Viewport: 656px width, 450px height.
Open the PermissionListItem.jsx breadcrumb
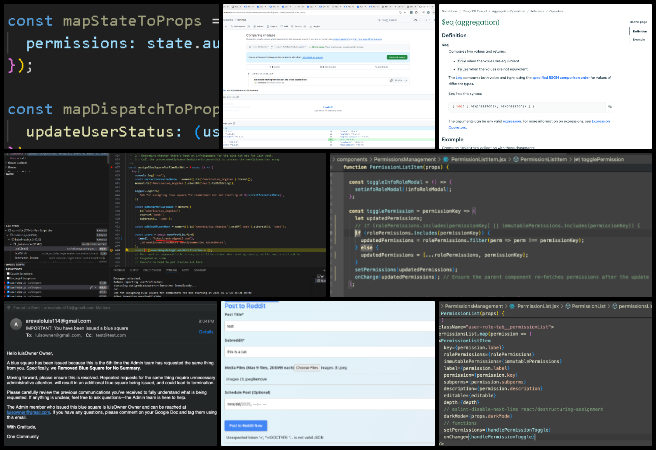click(x=479, y=159)
